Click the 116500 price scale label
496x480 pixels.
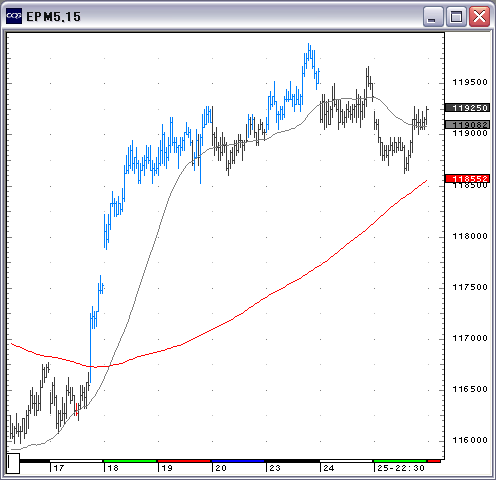coord(470,389)
